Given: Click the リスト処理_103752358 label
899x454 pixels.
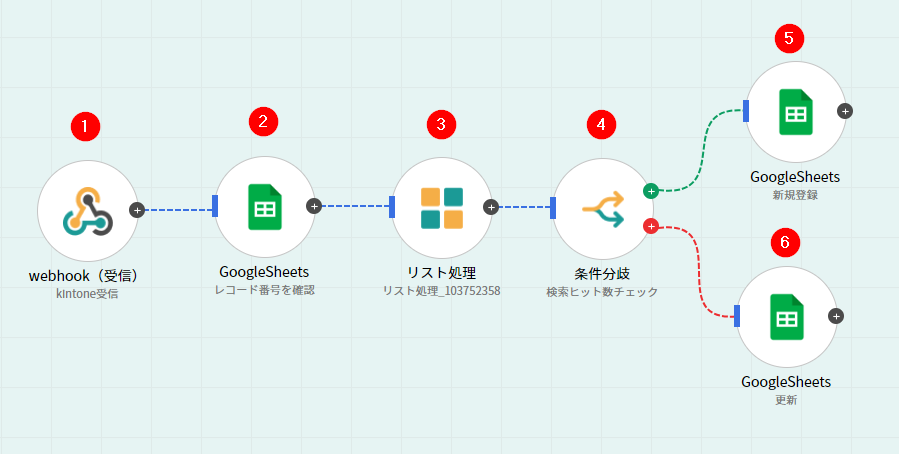Looking at the screenshot, I should pos(441,291).
